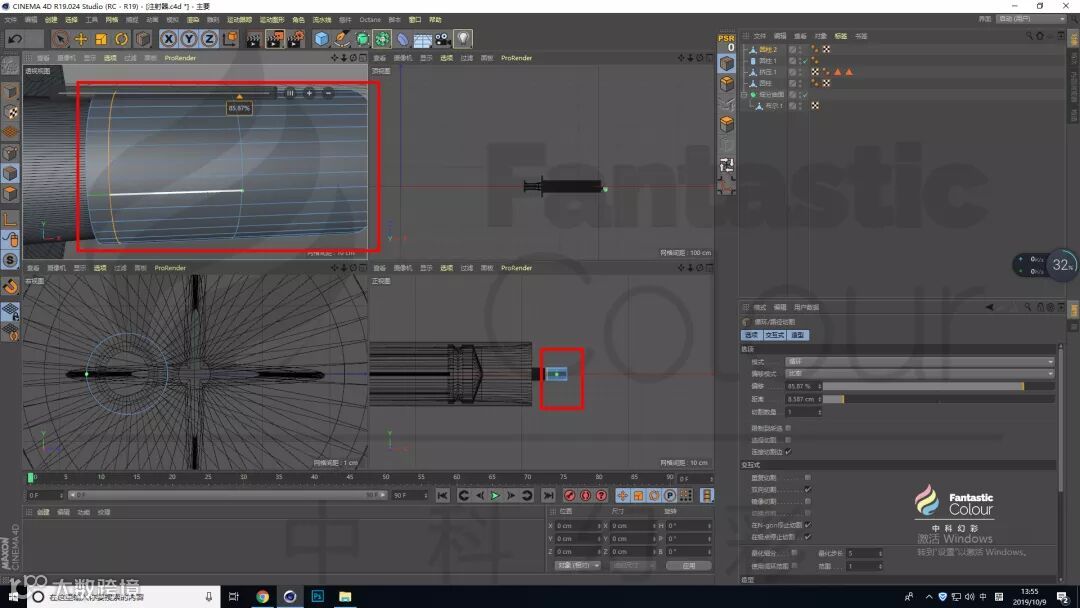Select the Move tool in the top toolbar
This screenshot has width=1080, height=608.
point(81,39)
